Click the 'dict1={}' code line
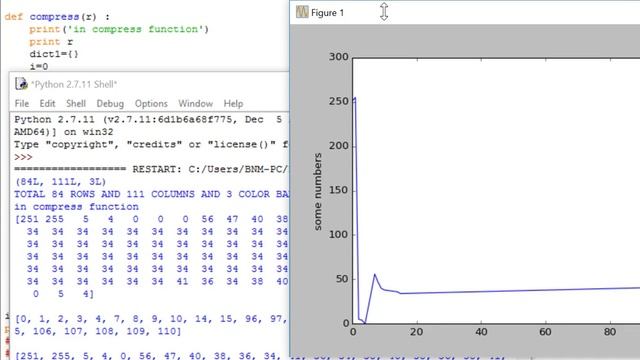This screenshot has height=360, width=640. tap(53, 54)
